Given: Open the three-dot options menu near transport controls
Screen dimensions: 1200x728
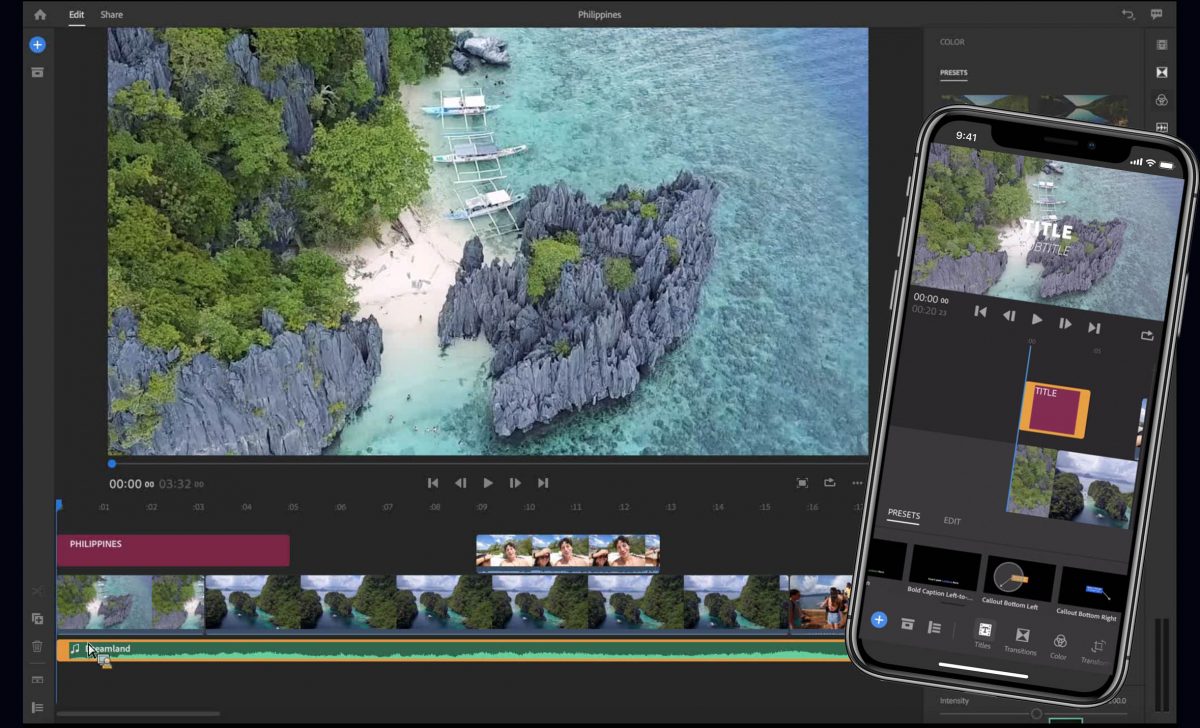Looking at the screenshot, I should coord(856,482).
